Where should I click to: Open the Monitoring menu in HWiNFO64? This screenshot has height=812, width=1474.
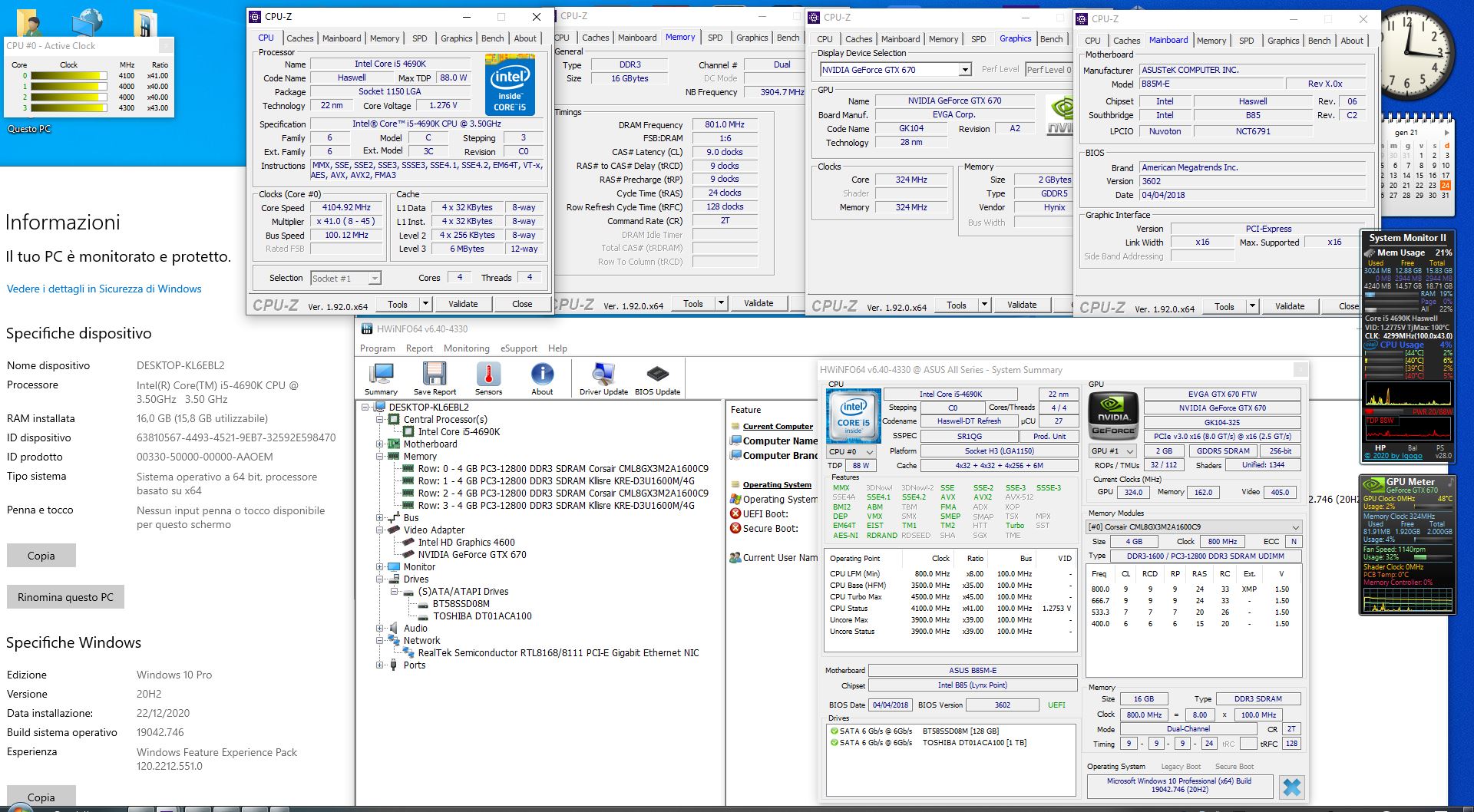[466, 348]
